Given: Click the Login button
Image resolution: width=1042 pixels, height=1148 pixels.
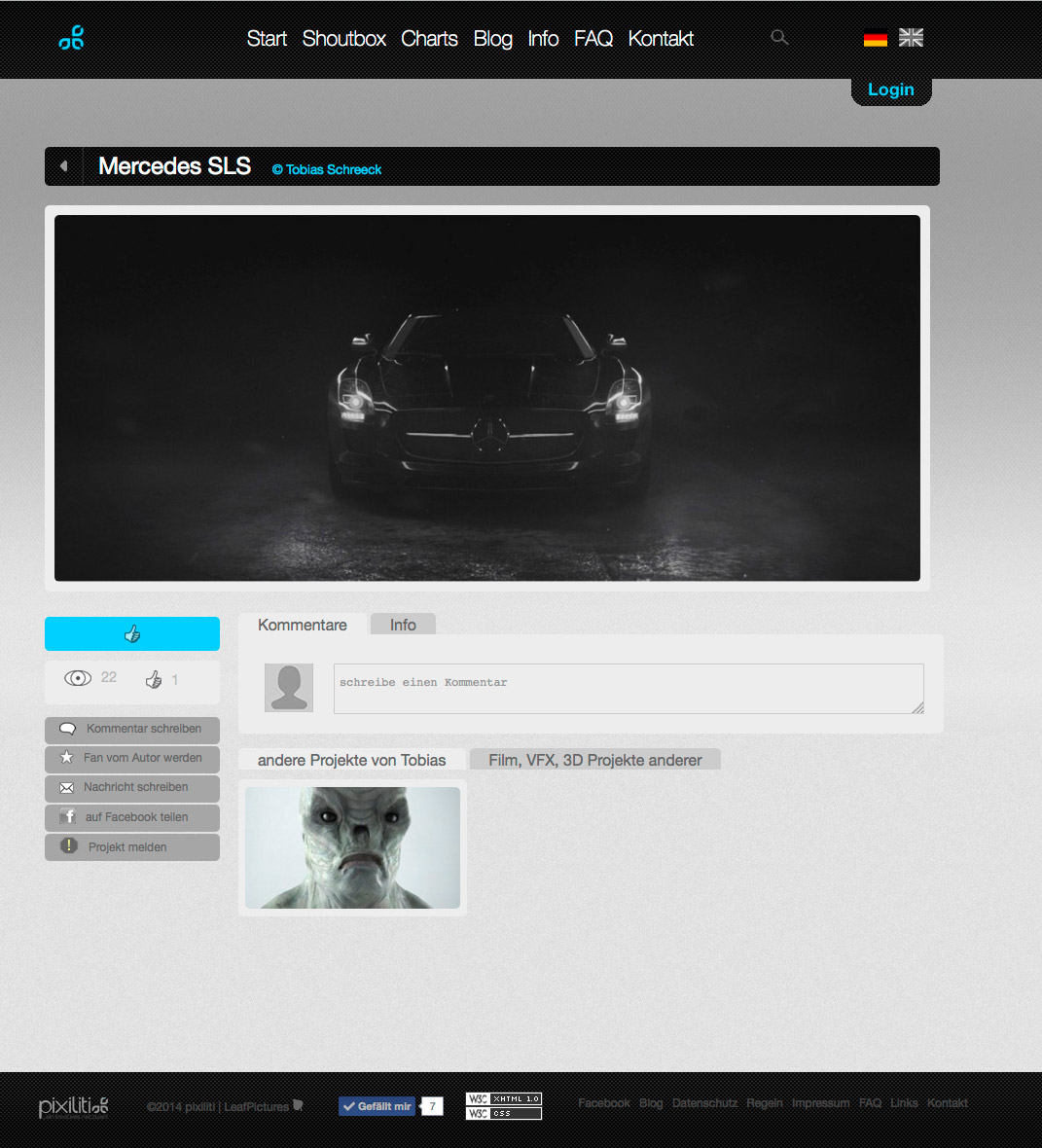Looking at the screenshot, I should pyautogui.click(x=891, y=90).
